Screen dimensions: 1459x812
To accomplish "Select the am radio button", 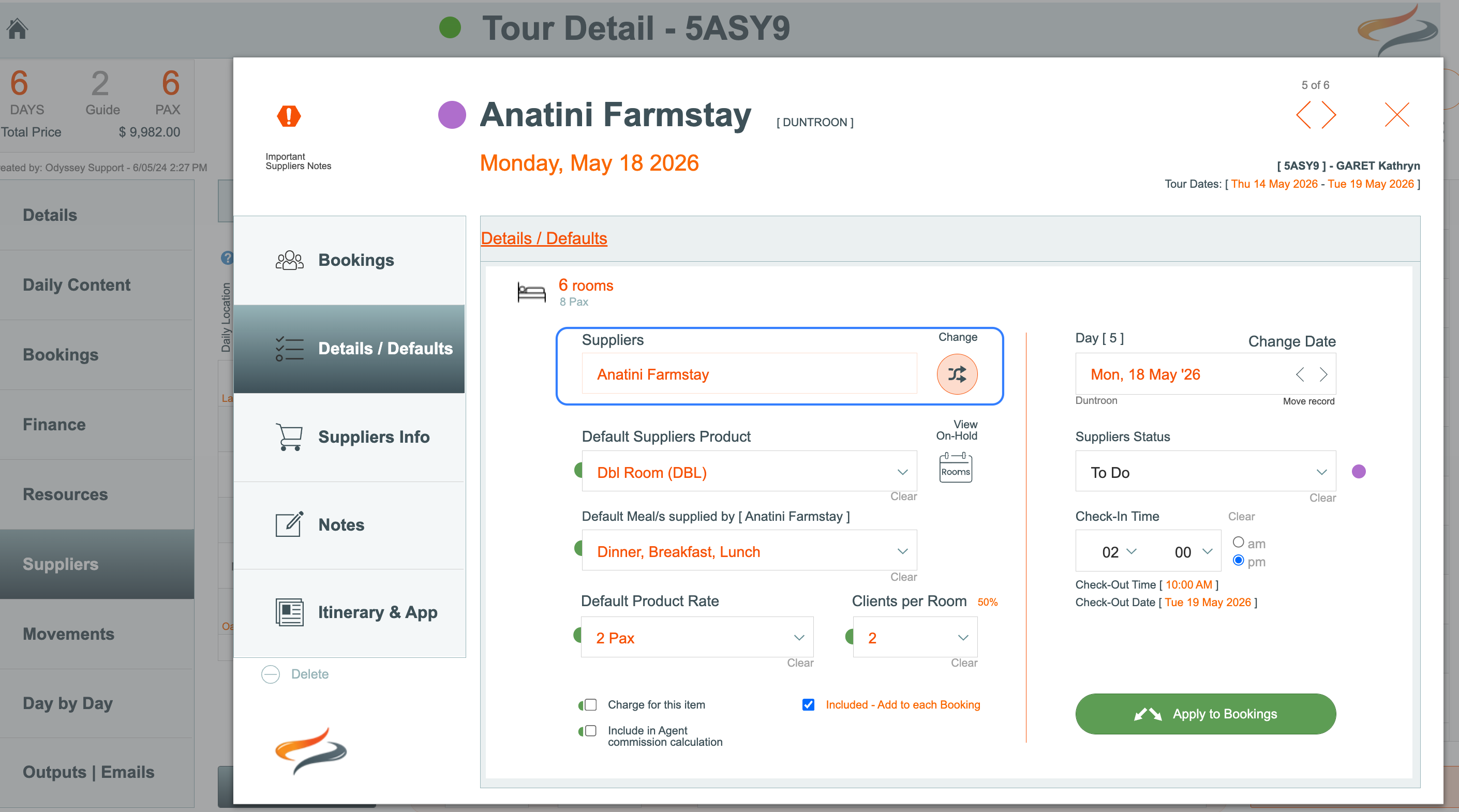I will tap(1238, 543).
